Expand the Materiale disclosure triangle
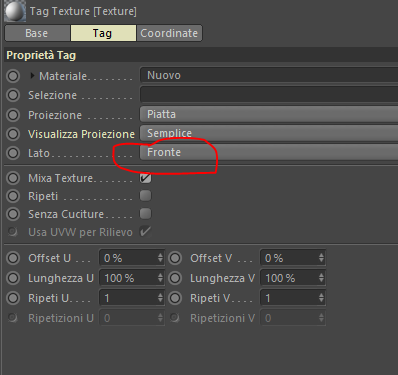Screen dimensions: 398x375 coord(32,76)
